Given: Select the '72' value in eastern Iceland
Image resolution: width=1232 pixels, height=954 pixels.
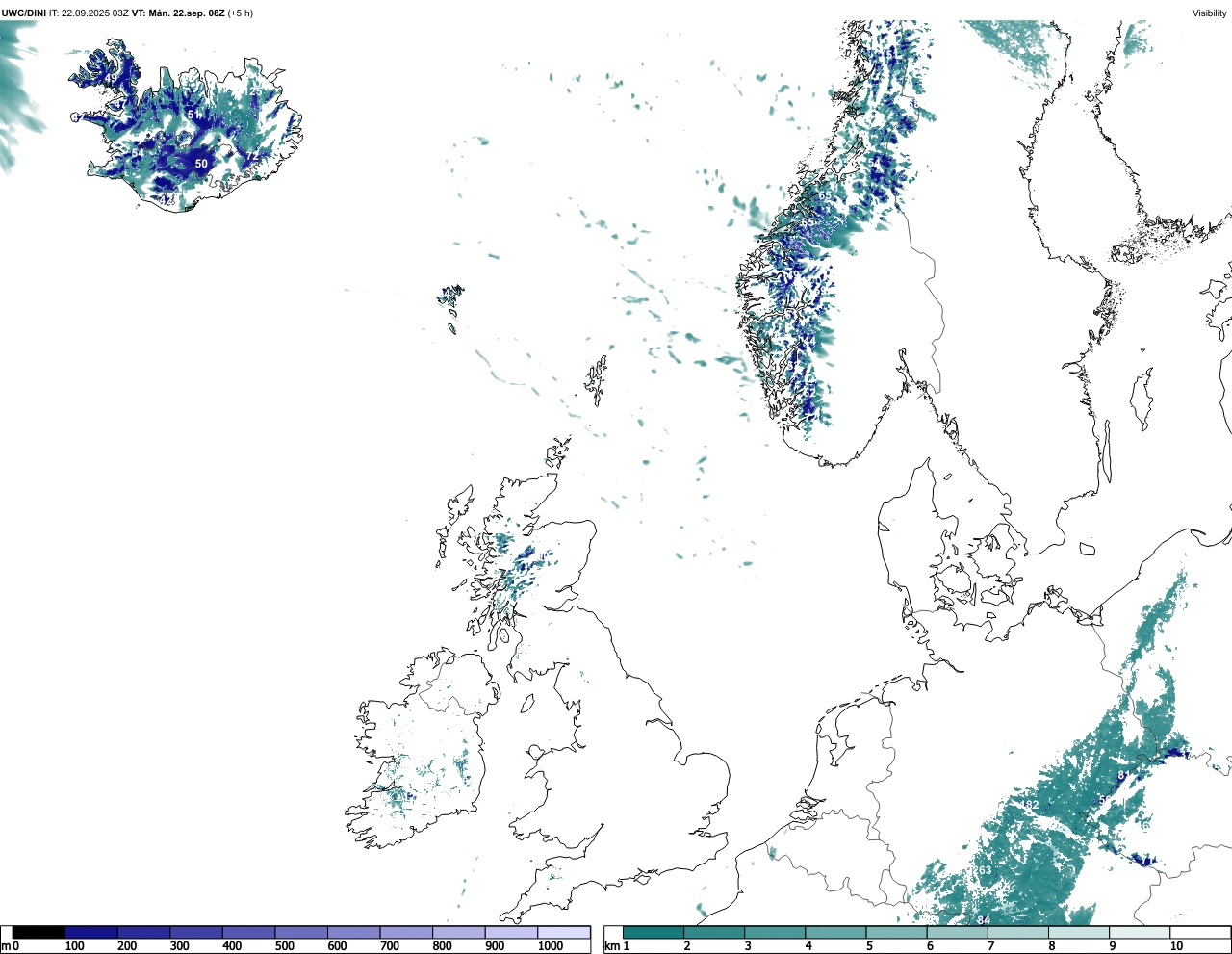Looking at the screenshot, I should [252, 155].
